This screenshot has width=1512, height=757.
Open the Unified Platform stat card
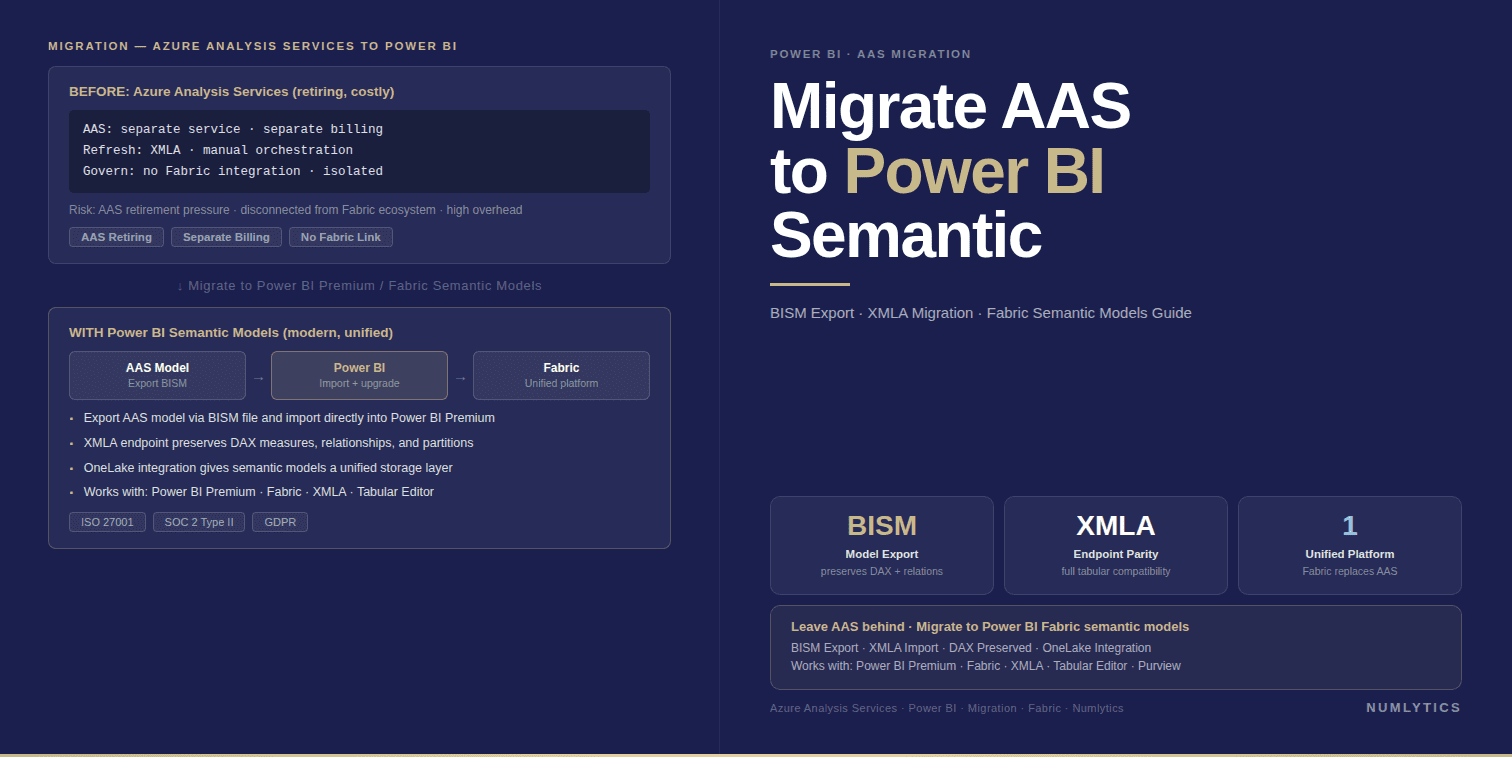1350,545
